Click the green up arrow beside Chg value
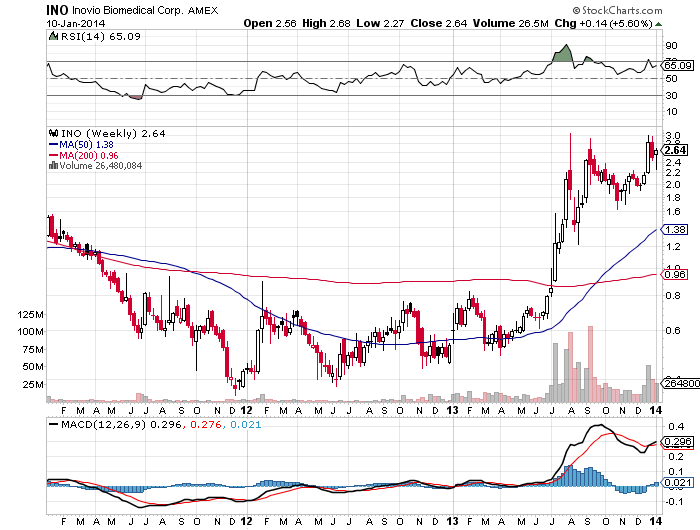 click(x=658, y=24)
